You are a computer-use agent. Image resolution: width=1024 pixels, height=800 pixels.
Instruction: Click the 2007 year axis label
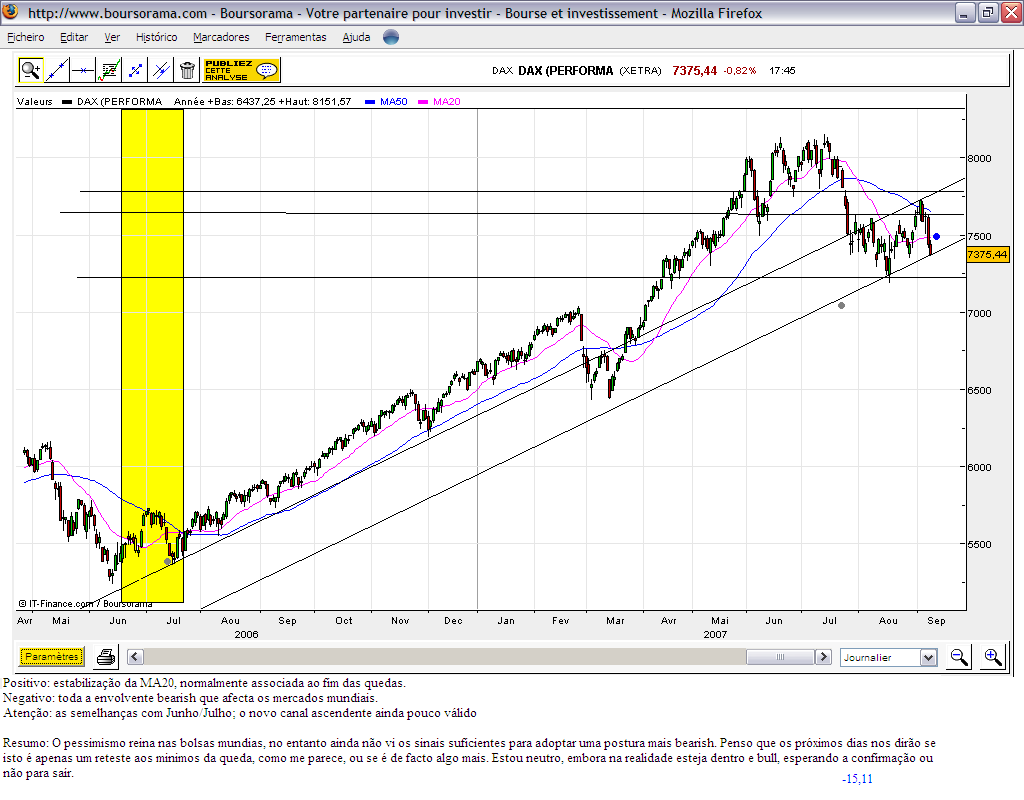715,634
